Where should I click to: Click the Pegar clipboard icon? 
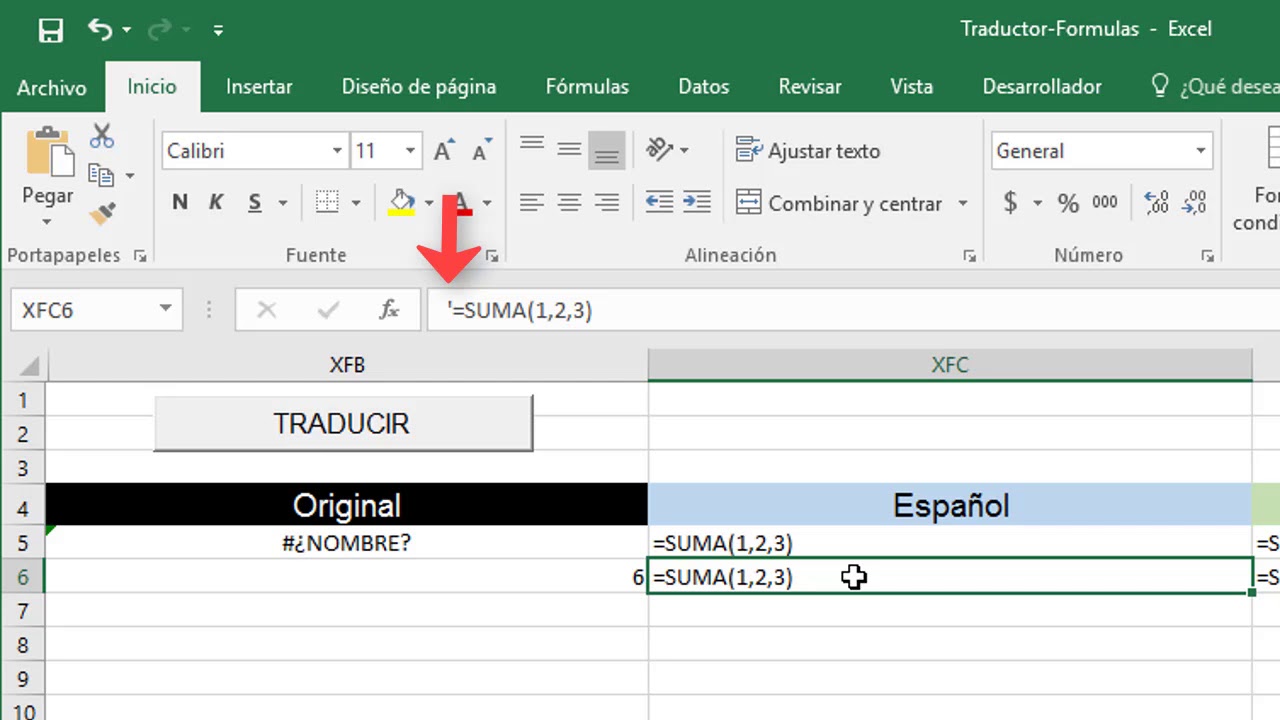point(48,152)
